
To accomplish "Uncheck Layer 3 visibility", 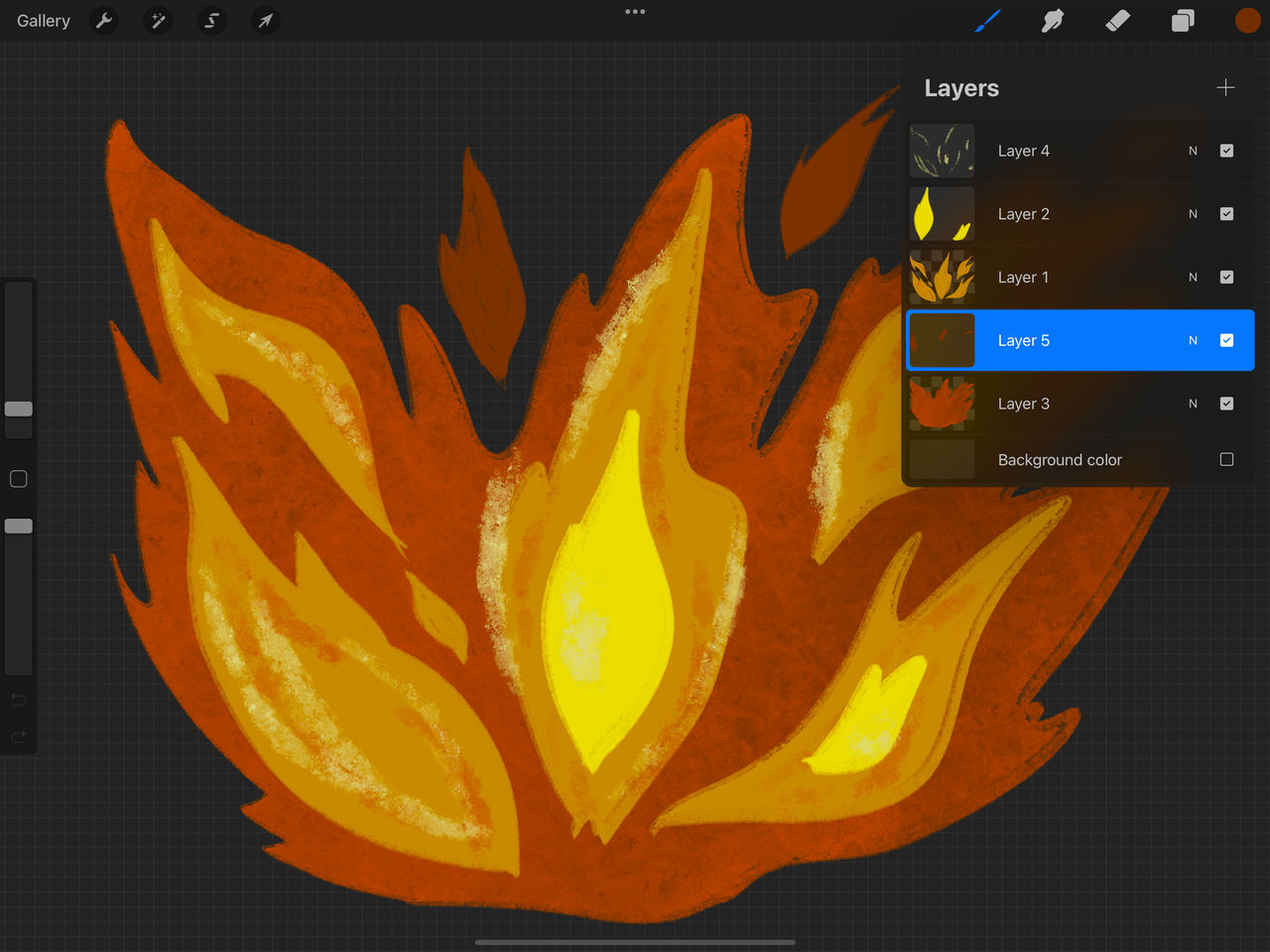I will point(1226,404).
